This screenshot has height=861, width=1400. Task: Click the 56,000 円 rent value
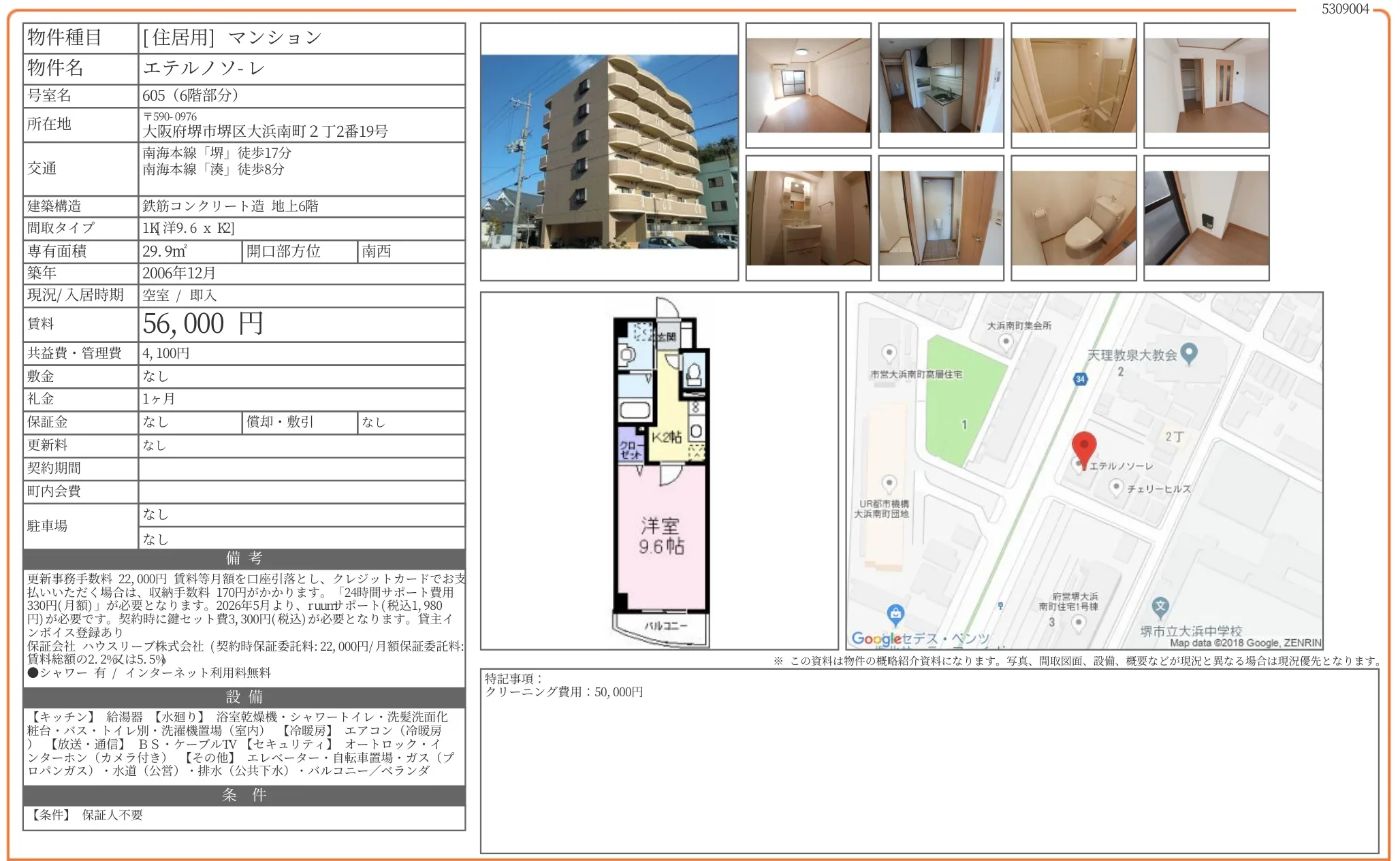coord(203,324)
